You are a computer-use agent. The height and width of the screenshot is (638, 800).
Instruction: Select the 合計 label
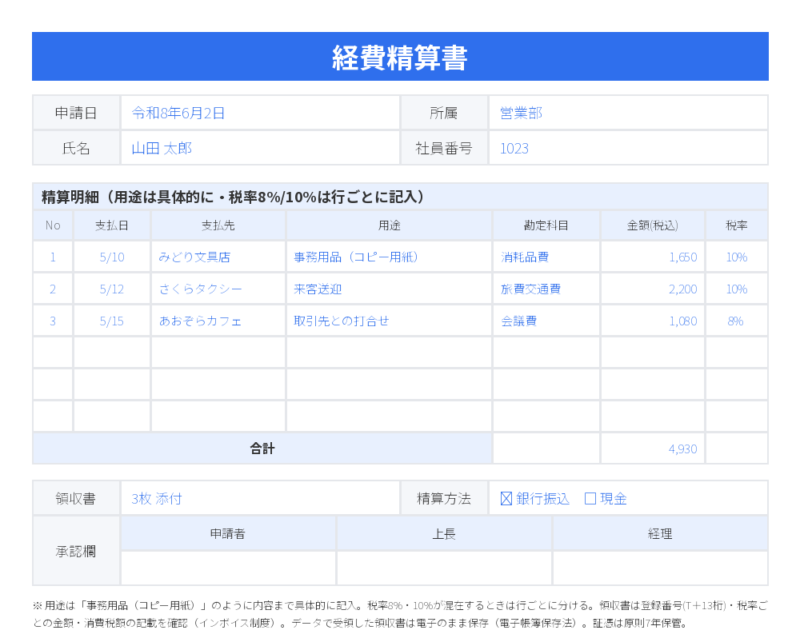click(262, 449)
